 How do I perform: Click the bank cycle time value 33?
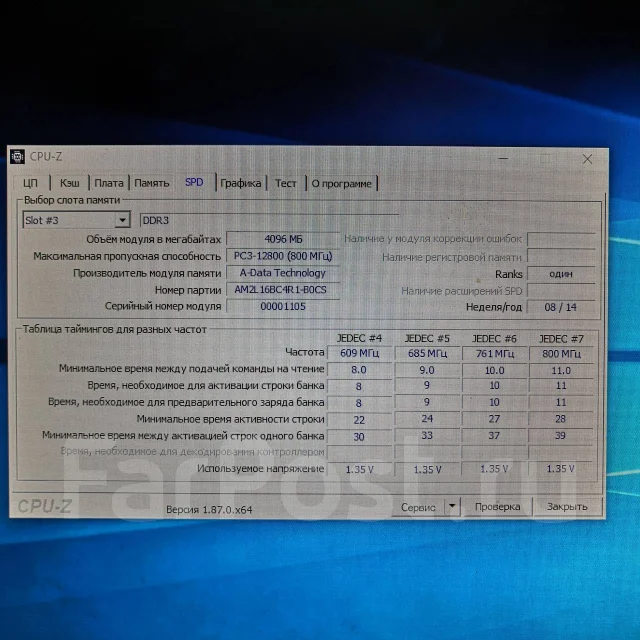[427, 436]
